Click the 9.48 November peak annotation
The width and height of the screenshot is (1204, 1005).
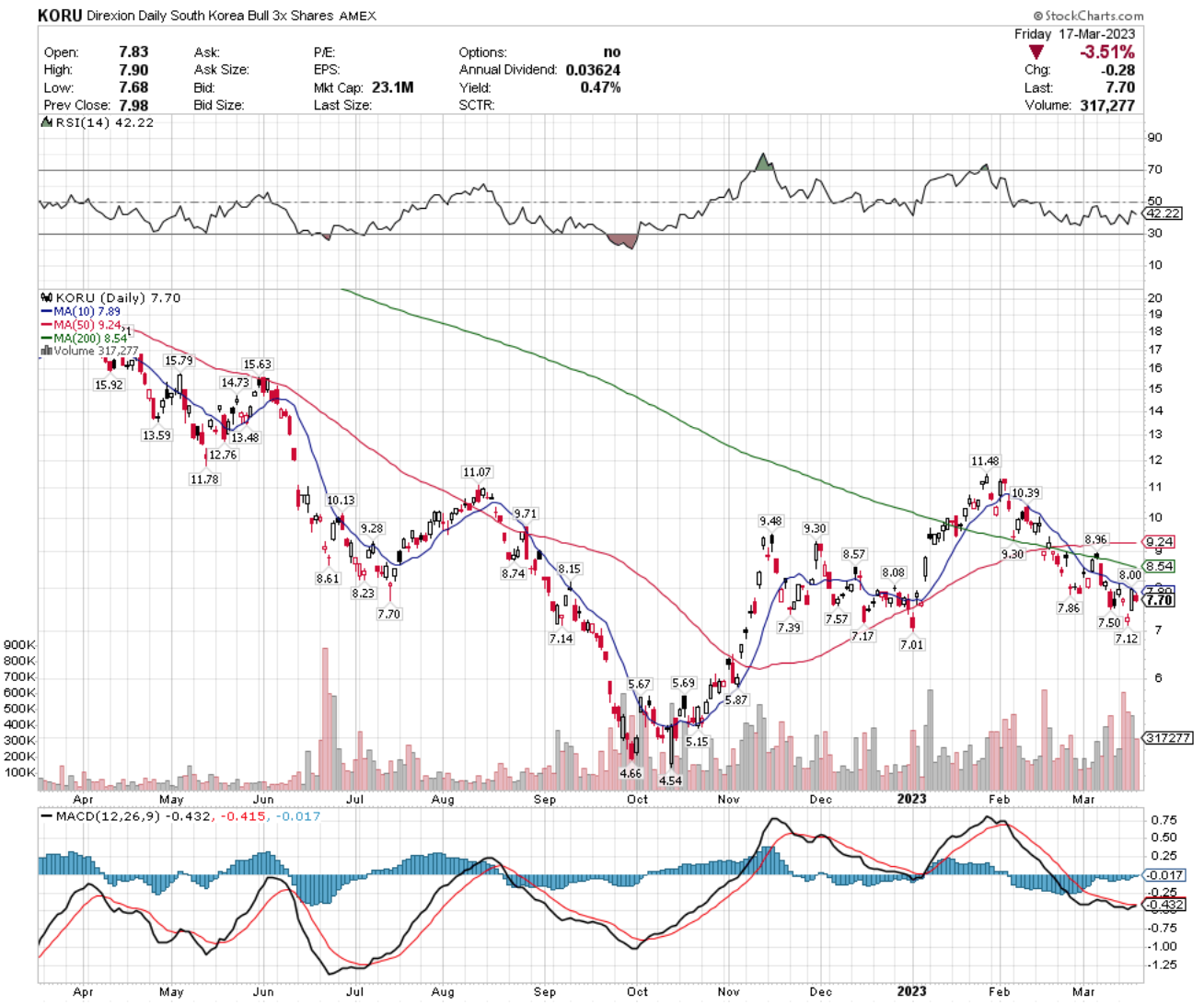(x=770, y=521)
